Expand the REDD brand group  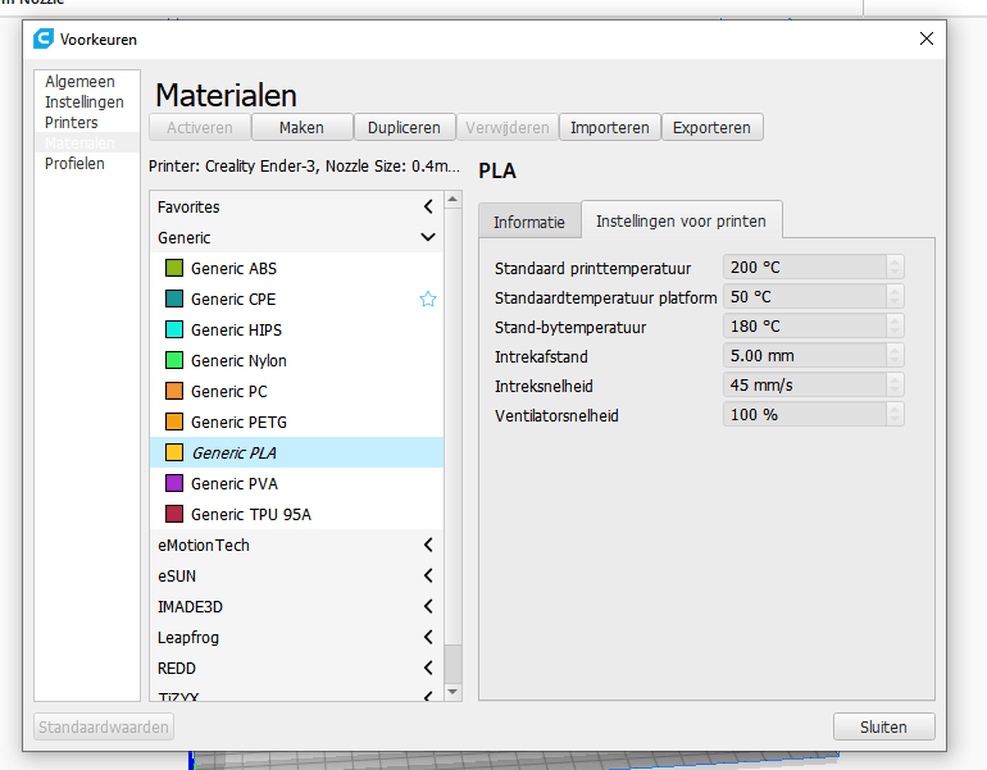pyautogui.click(x=428, y=667)
